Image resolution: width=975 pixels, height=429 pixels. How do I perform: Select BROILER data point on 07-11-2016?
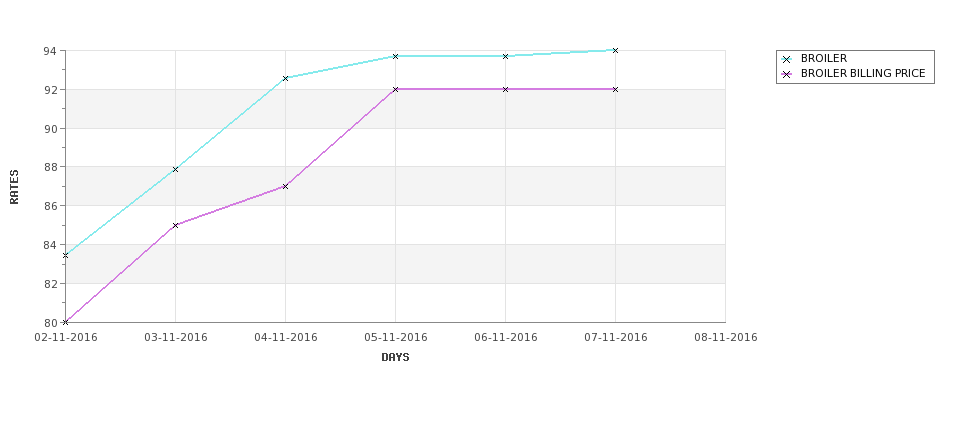coord(616,50)
